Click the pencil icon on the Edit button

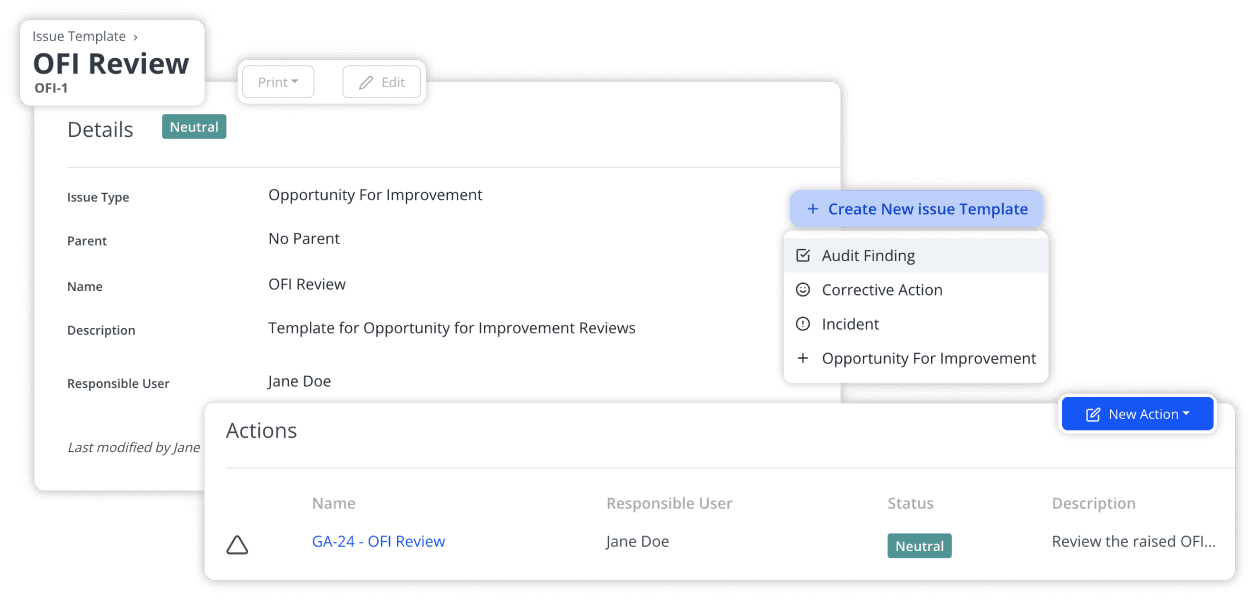365,82
